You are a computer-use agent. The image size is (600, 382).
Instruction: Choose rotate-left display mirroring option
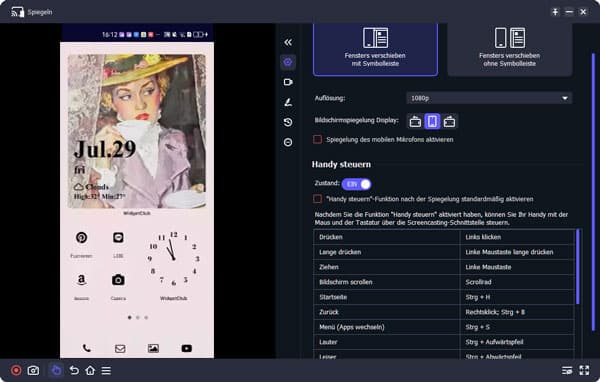(415, 122)
